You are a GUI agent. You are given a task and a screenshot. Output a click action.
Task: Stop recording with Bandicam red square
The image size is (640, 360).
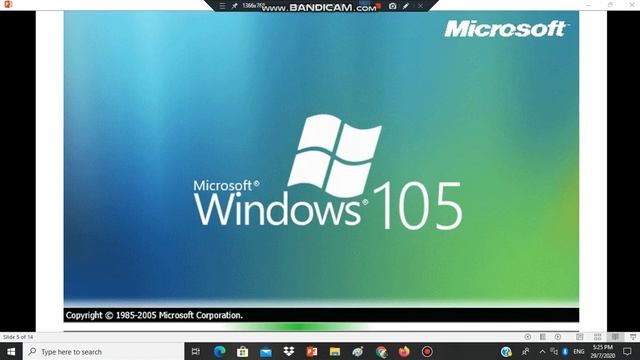click(378, 6)
